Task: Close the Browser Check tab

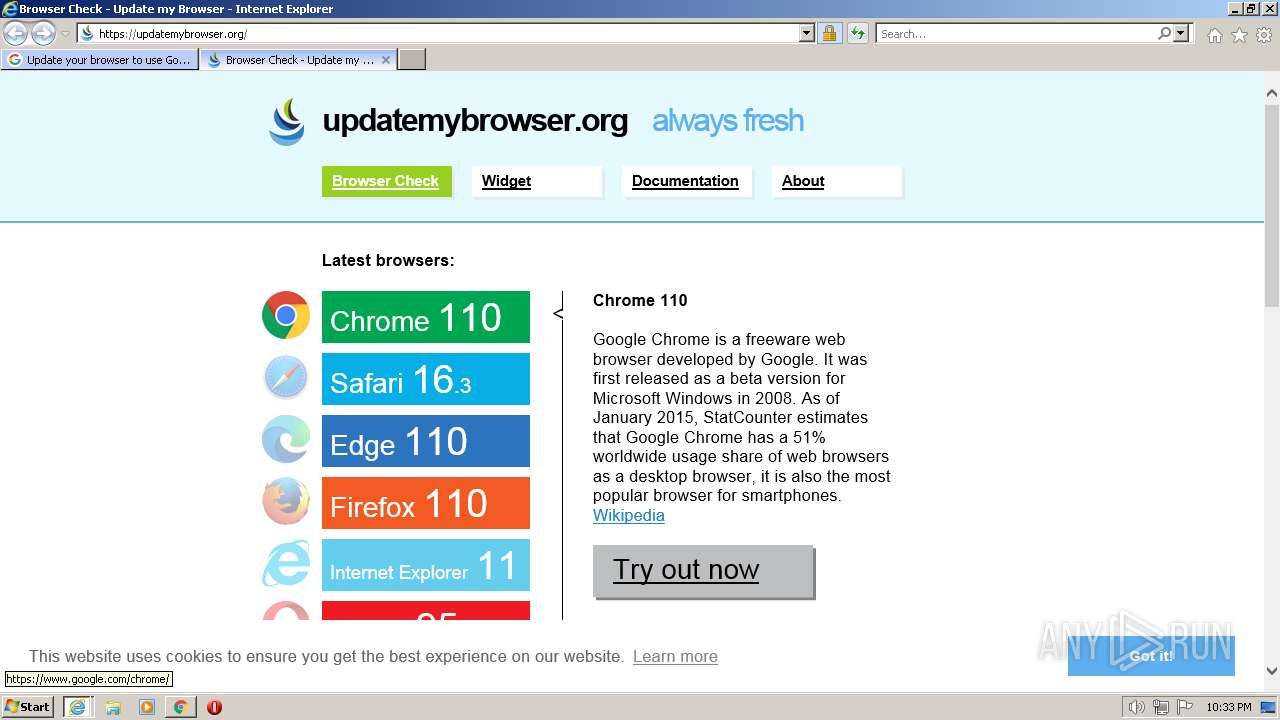Action: pos(386,60)
